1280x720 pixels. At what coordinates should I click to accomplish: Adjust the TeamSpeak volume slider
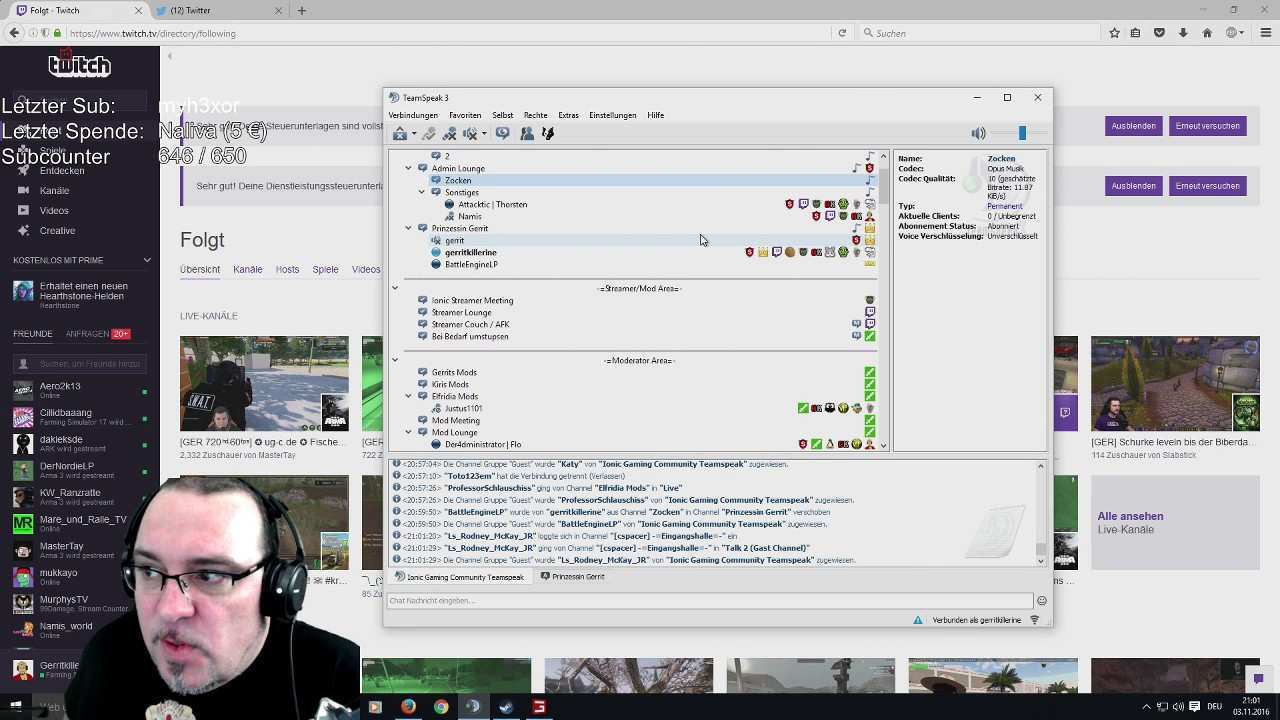click(x=1022, y=133)
